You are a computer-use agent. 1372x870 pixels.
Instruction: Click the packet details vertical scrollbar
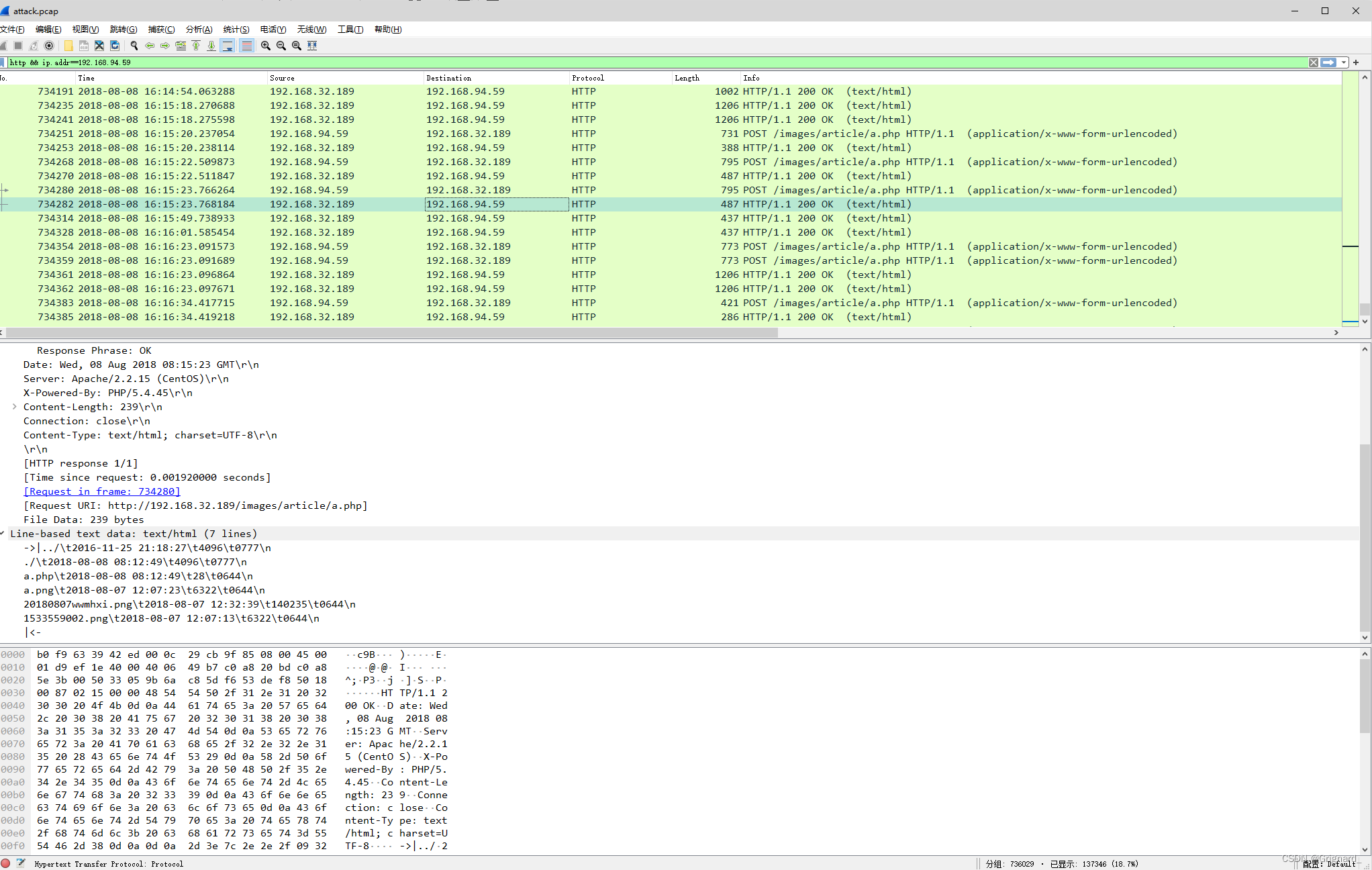1365,537
